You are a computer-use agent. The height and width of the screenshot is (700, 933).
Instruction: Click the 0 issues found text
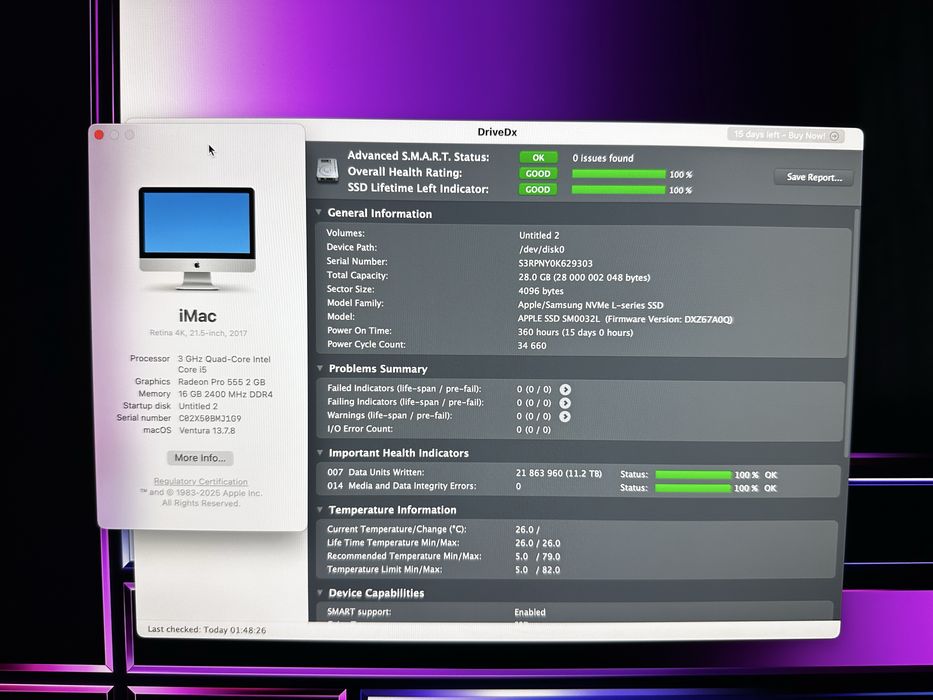click(x=603, y=158)
